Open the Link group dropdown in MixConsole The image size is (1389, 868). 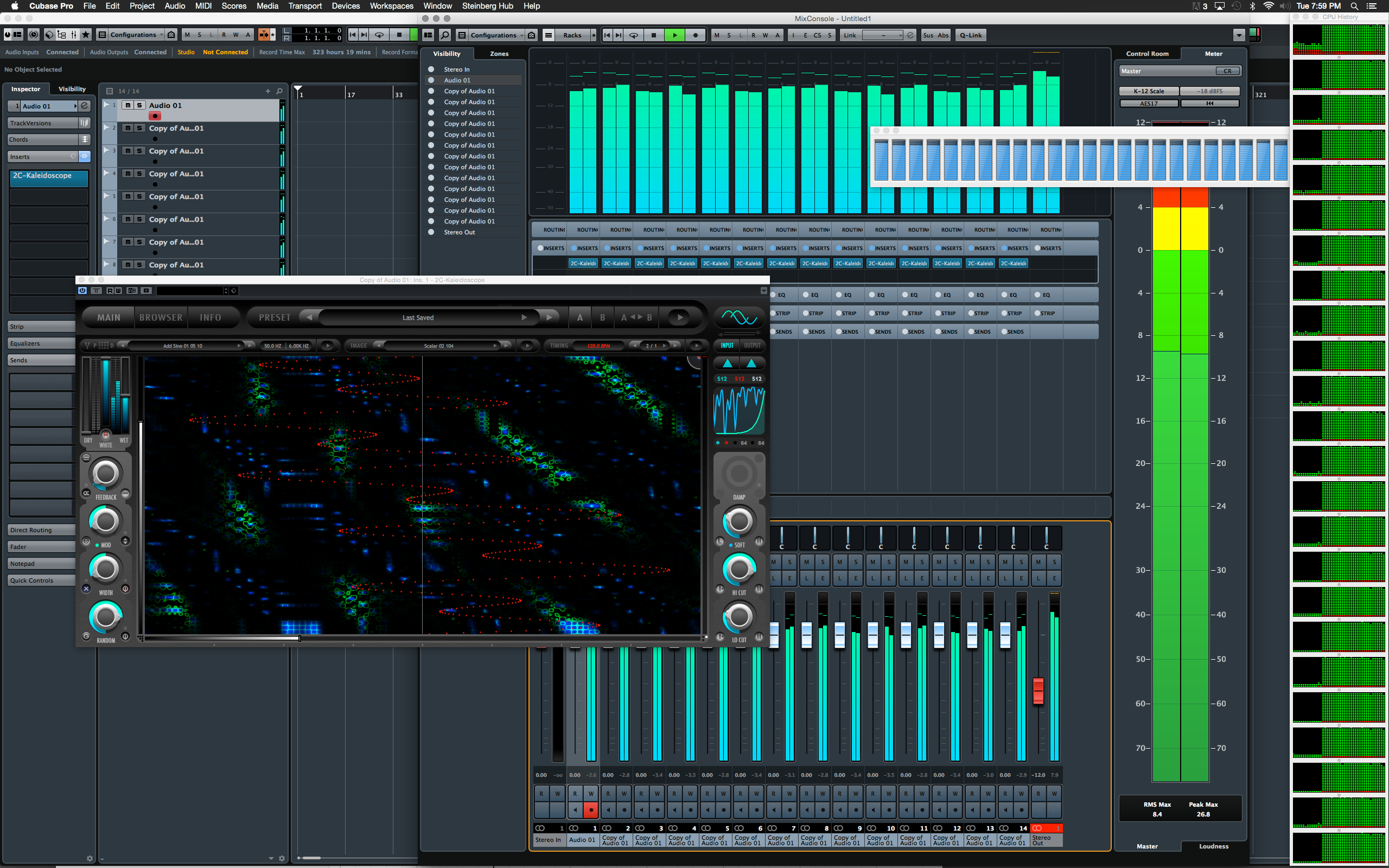click(x=883, y=35)
